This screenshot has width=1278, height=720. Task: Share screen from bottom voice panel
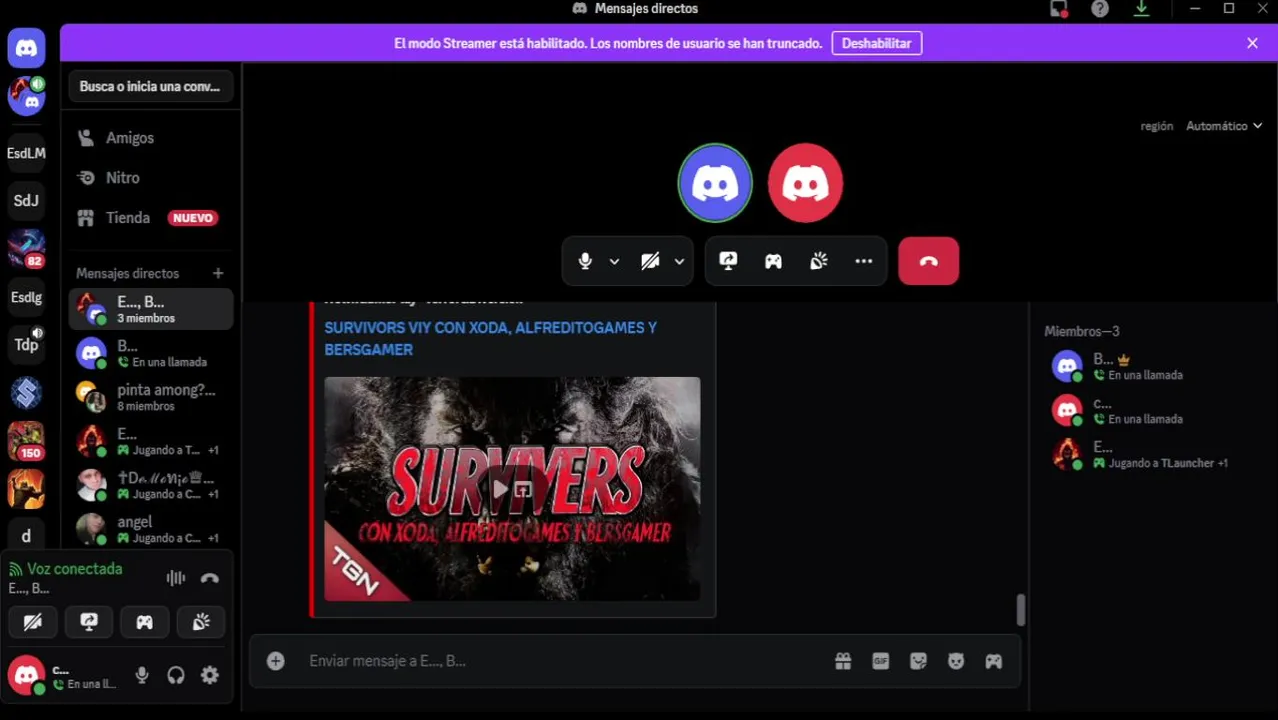click(x=89, y=622)
